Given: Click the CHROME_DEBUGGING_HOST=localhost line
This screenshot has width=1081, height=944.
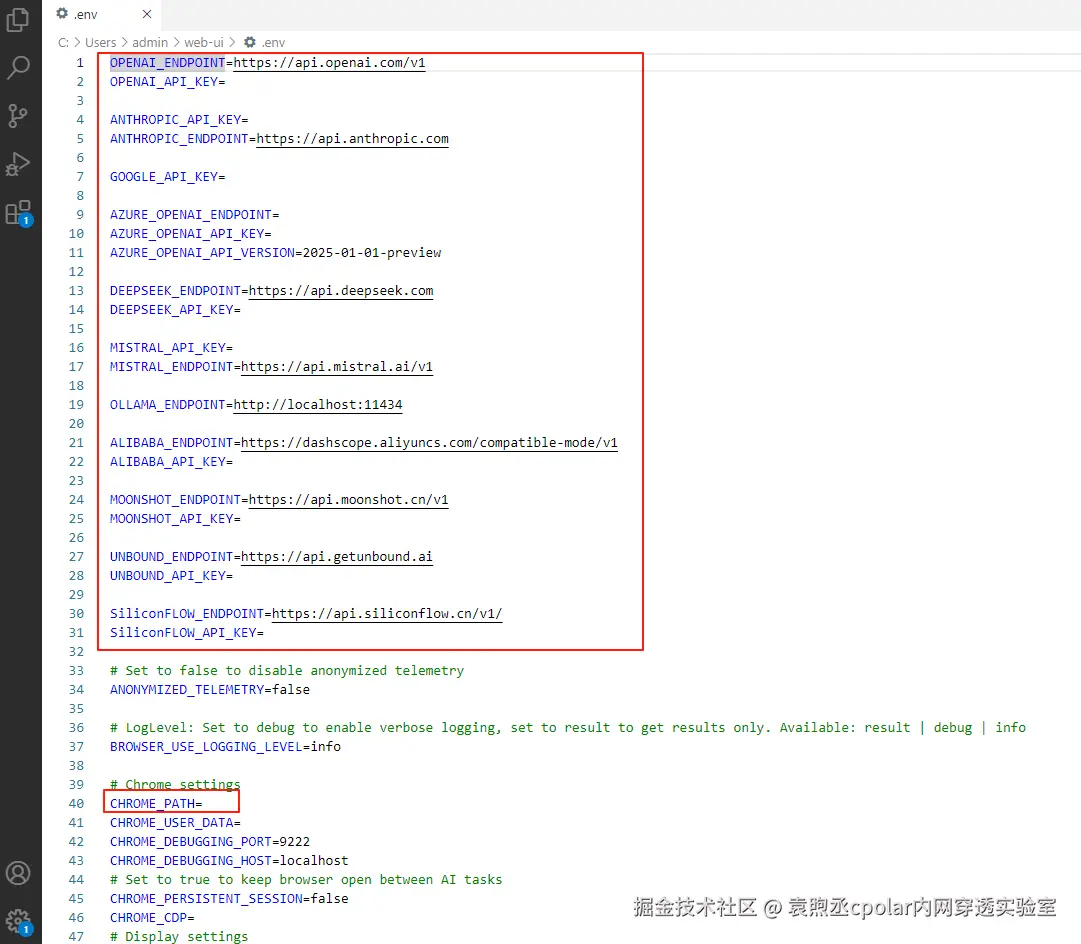Looking at the screenshot, I should point(229,861).
